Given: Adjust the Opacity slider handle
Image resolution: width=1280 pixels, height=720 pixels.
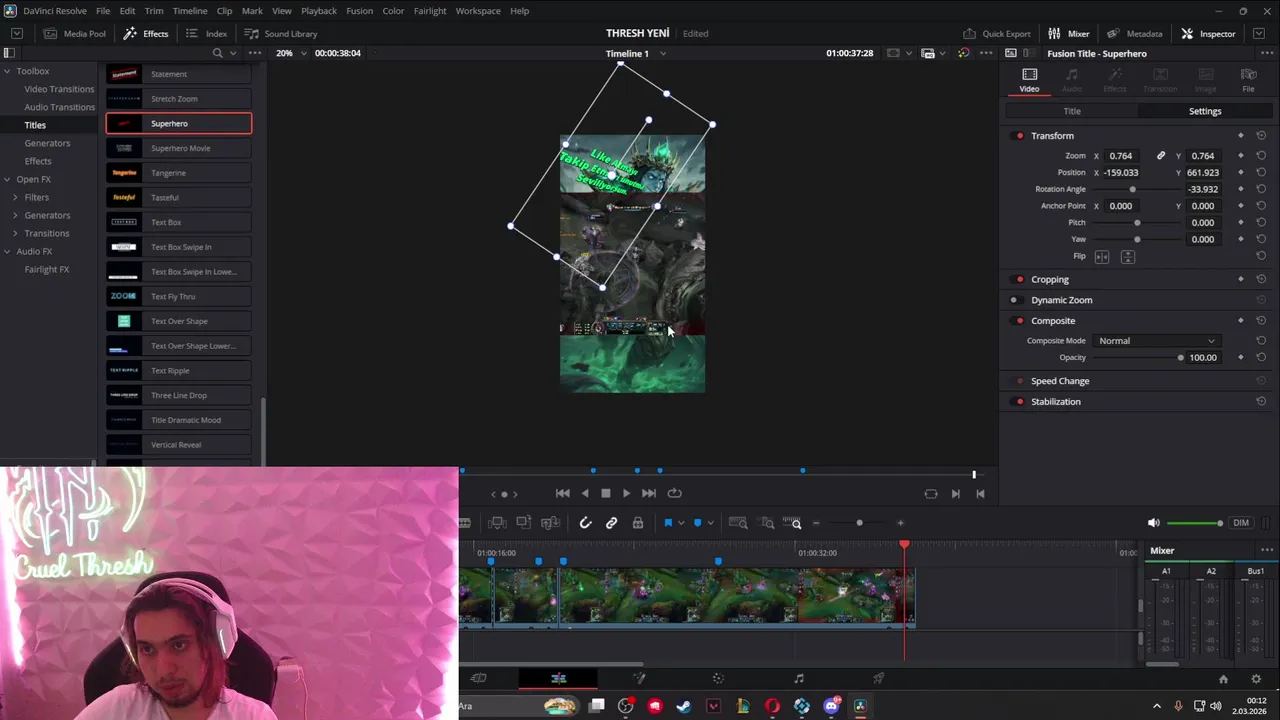Looking at the screenshot, I should (x=1180, y=358).
